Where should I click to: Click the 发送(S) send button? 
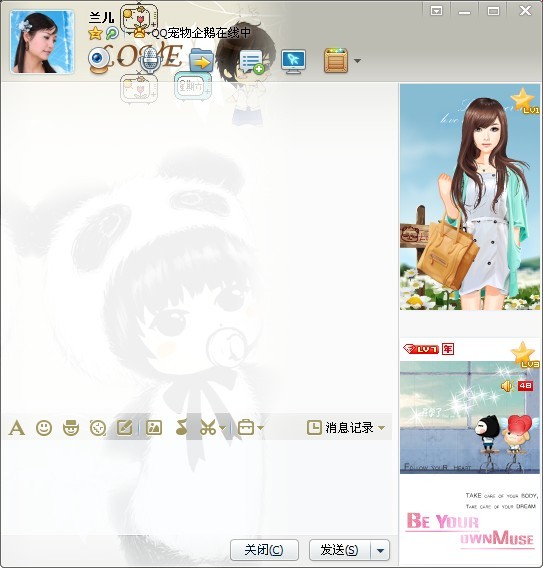point(340,550)
